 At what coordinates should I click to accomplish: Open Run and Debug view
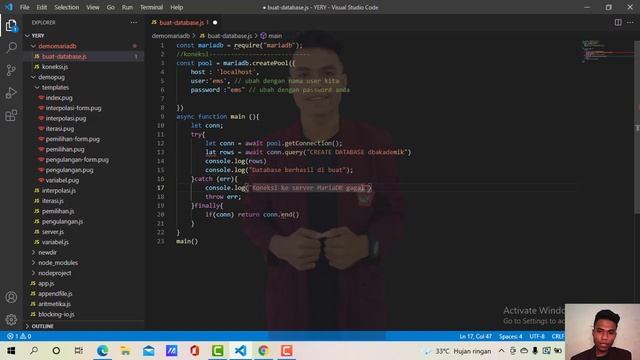coord(11,93)
